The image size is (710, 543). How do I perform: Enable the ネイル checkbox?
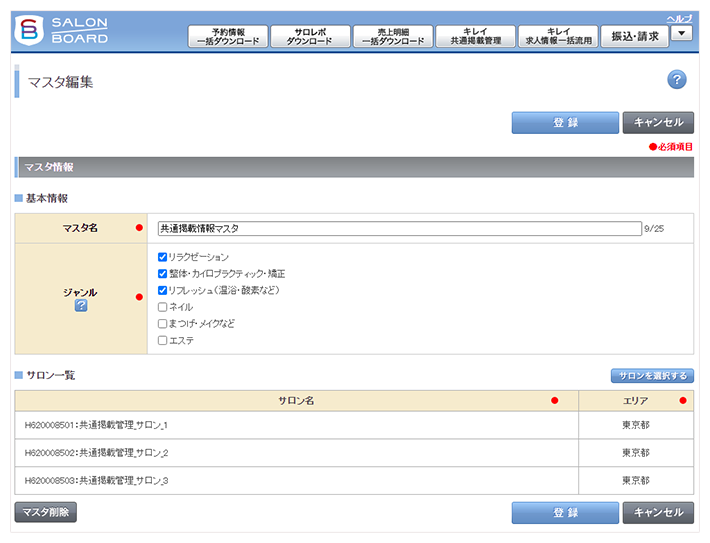click(x=163, y=307)
